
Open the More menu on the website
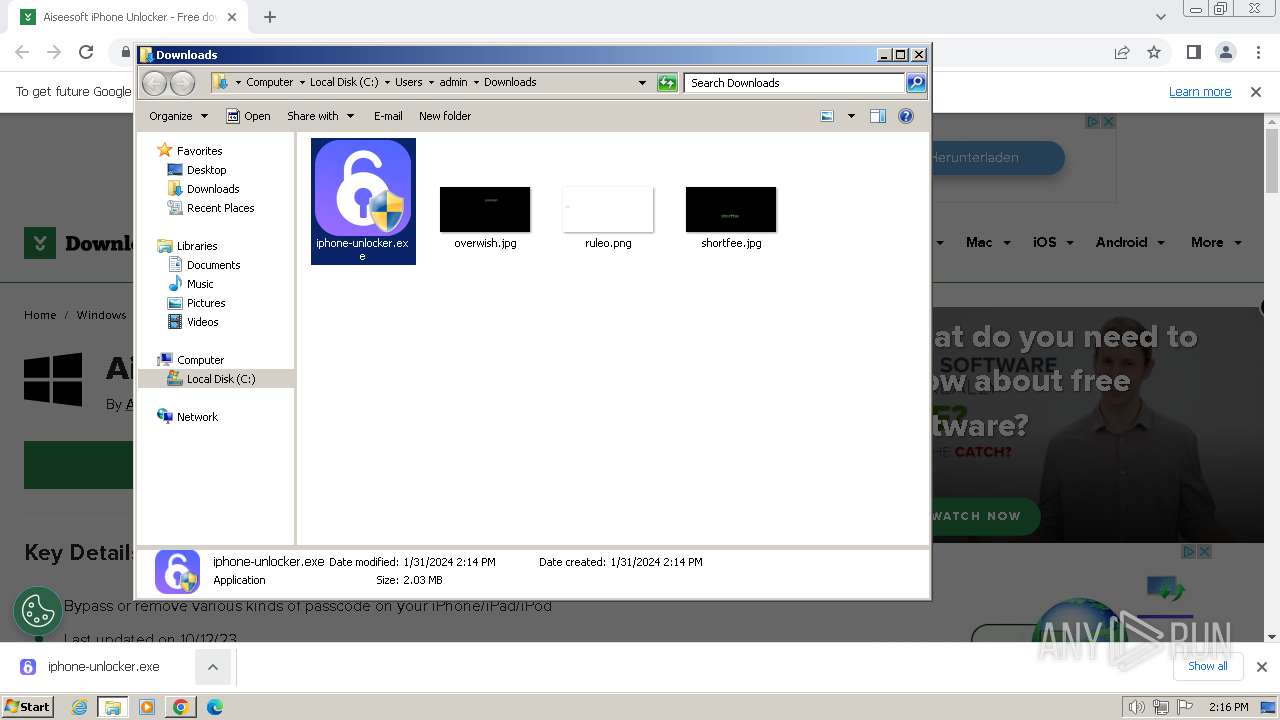pos(1216,242)
